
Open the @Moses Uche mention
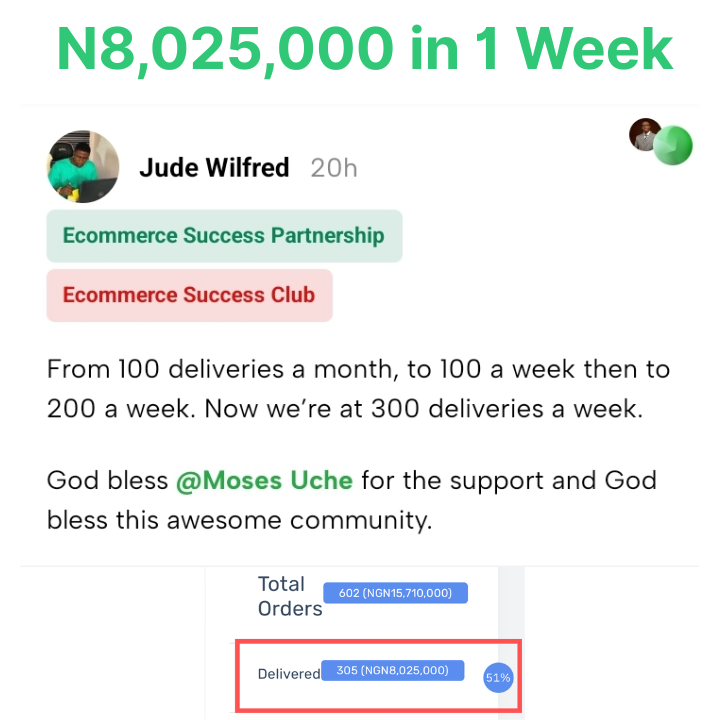pos(264,480)
